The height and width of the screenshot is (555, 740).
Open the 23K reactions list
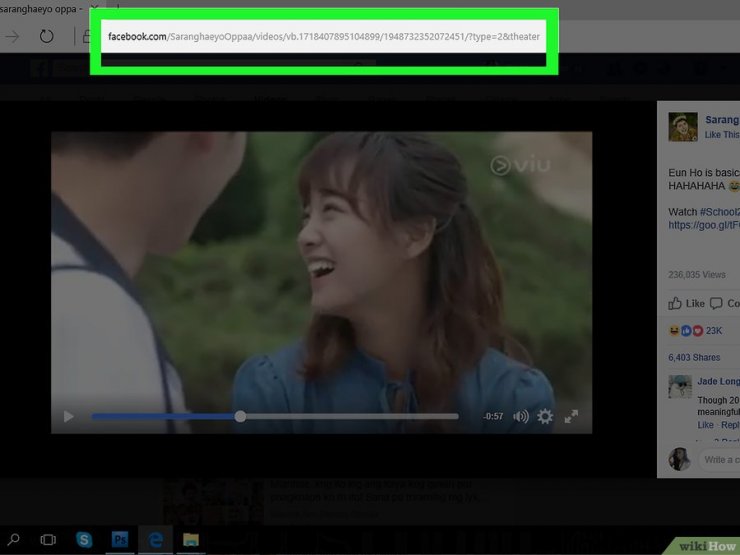pos(695,331)
